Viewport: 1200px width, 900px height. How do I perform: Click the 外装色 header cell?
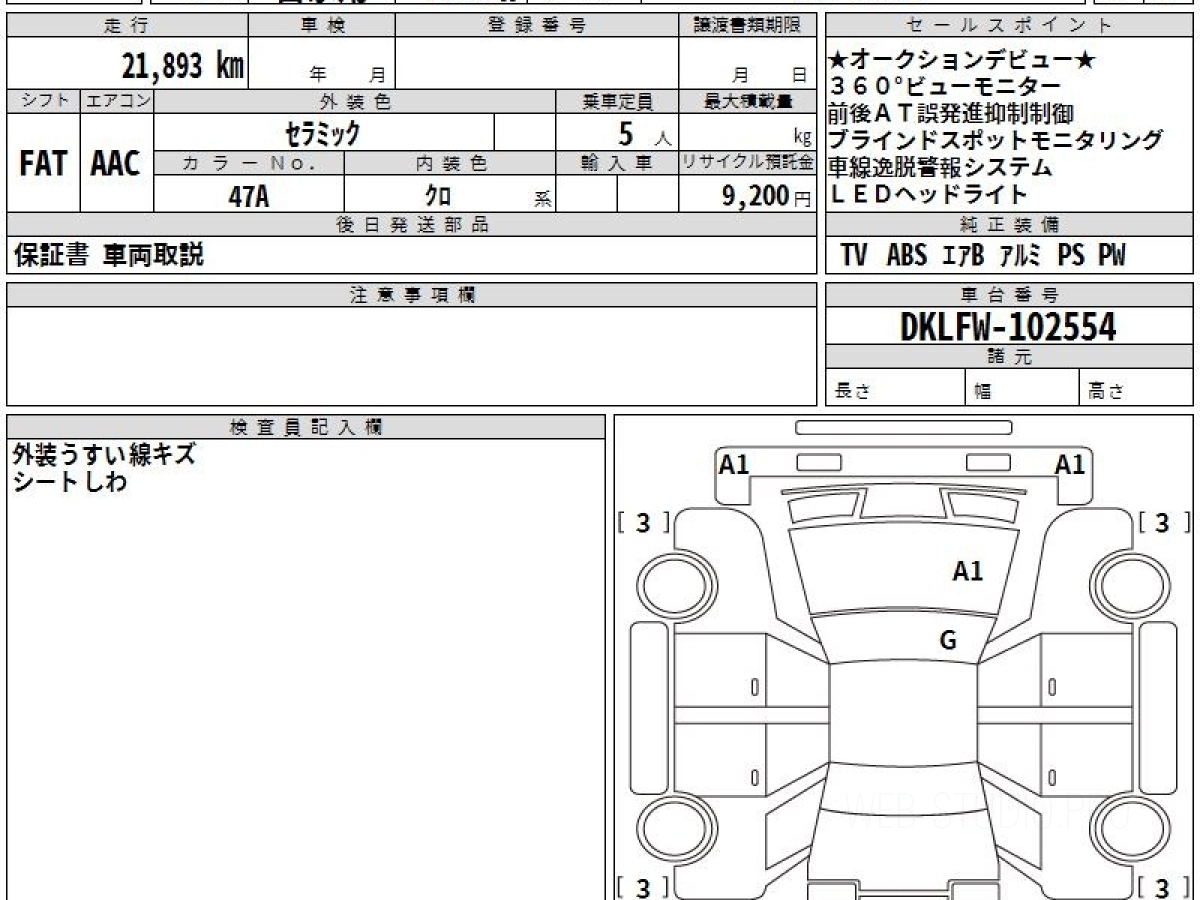(x=355, y=101)
